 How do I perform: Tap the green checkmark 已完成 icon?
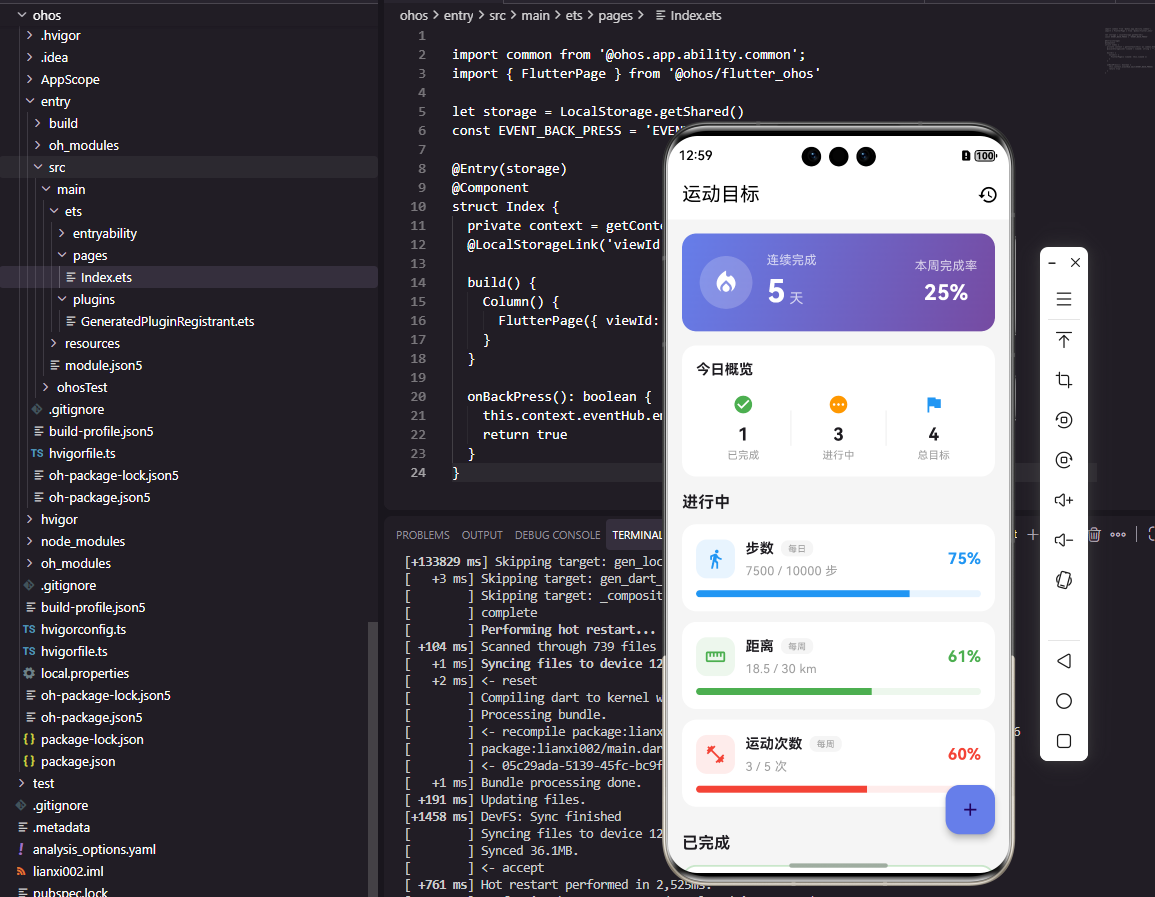coord(742,404)
